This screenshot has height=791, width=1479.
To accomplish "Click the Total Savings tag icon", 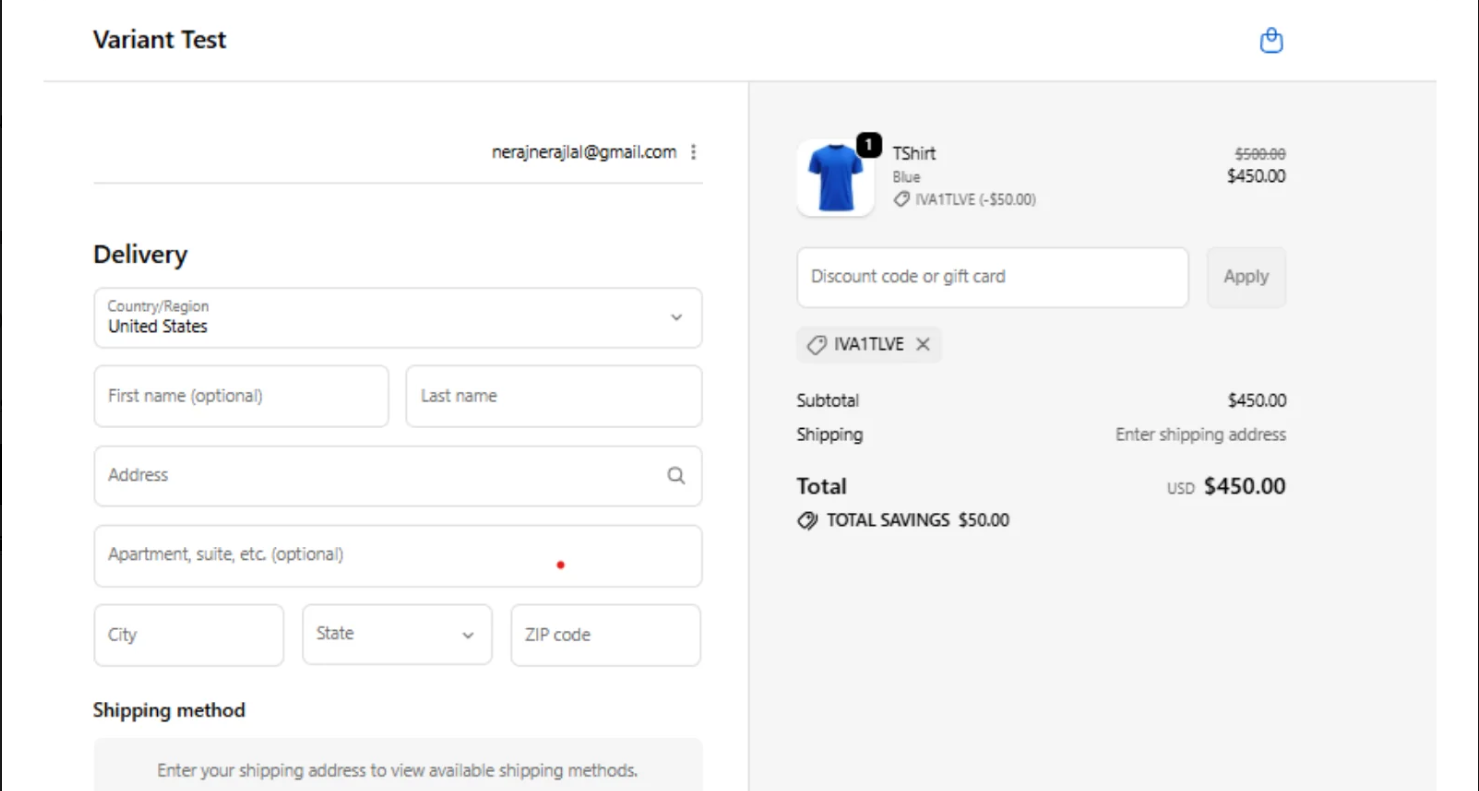I will (807, 521).
